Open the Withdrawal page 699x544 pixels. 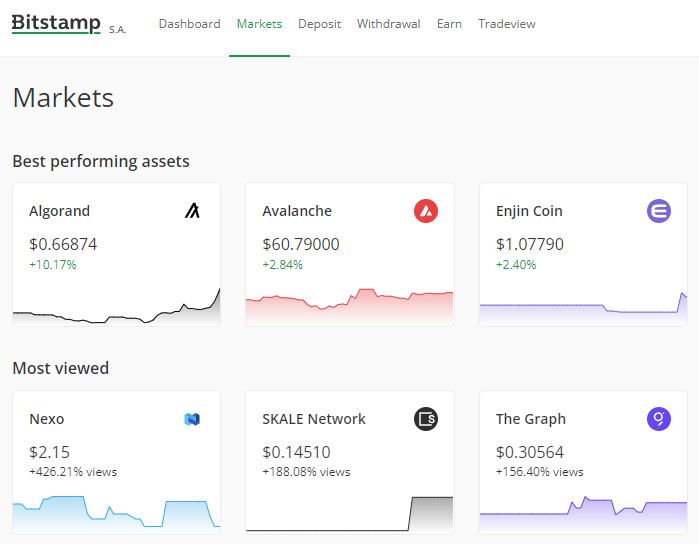click(x=388, y=24)
